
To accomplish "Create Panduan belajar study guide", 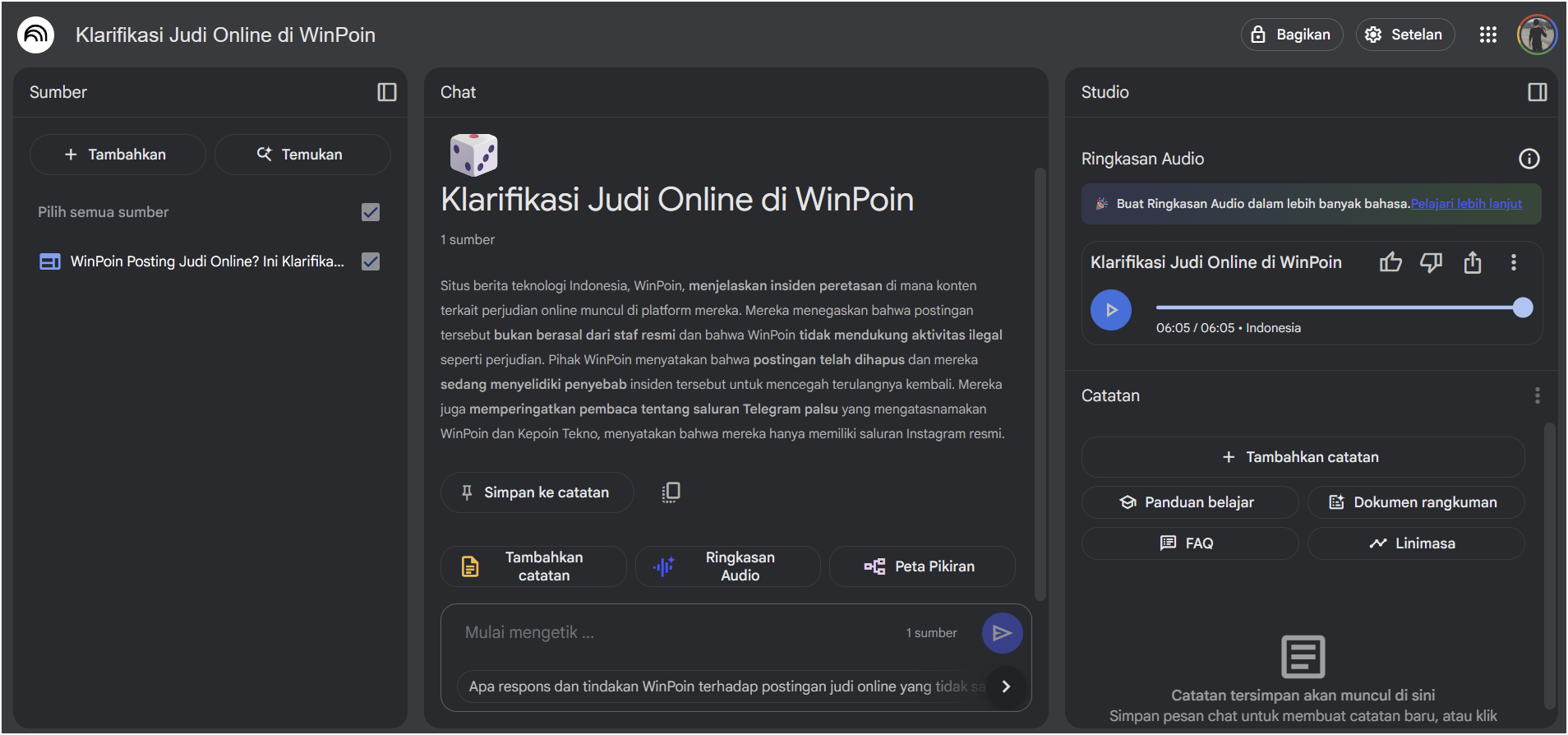I will (x=1190, y=502).
